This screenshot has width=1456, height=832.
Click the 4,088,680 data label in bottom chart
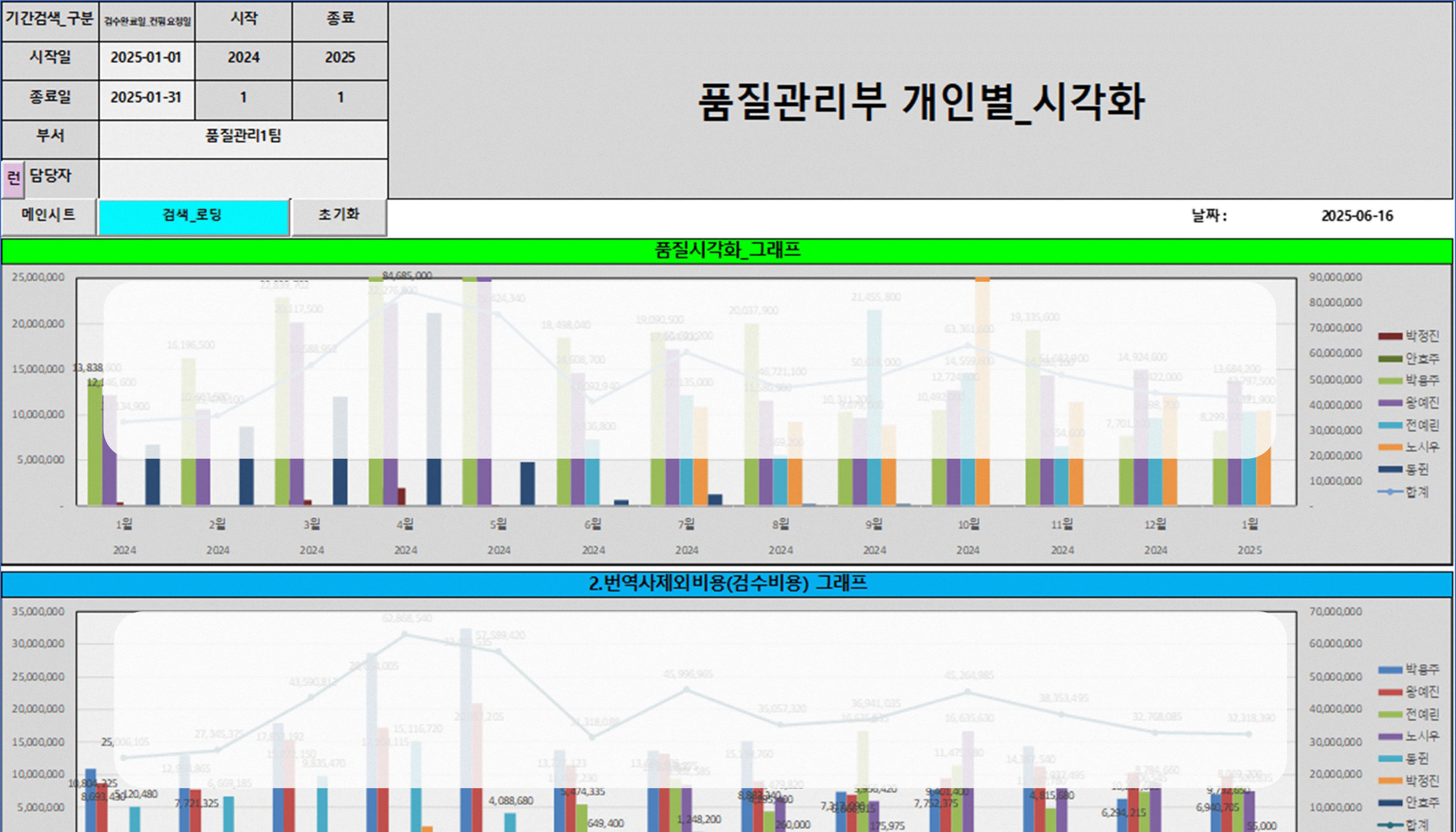511,801
